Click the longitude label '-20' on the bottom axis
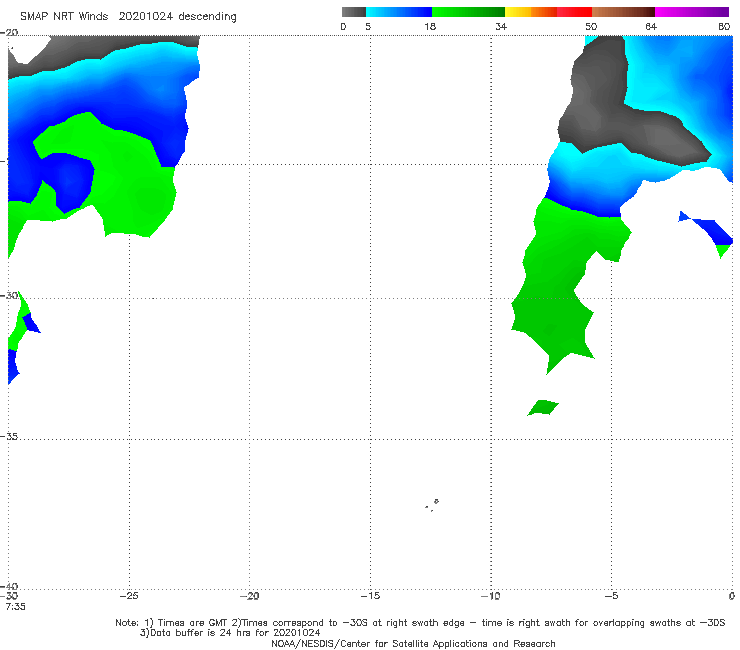The width and height of the screenshot is (740, 650). pos(249,596)
